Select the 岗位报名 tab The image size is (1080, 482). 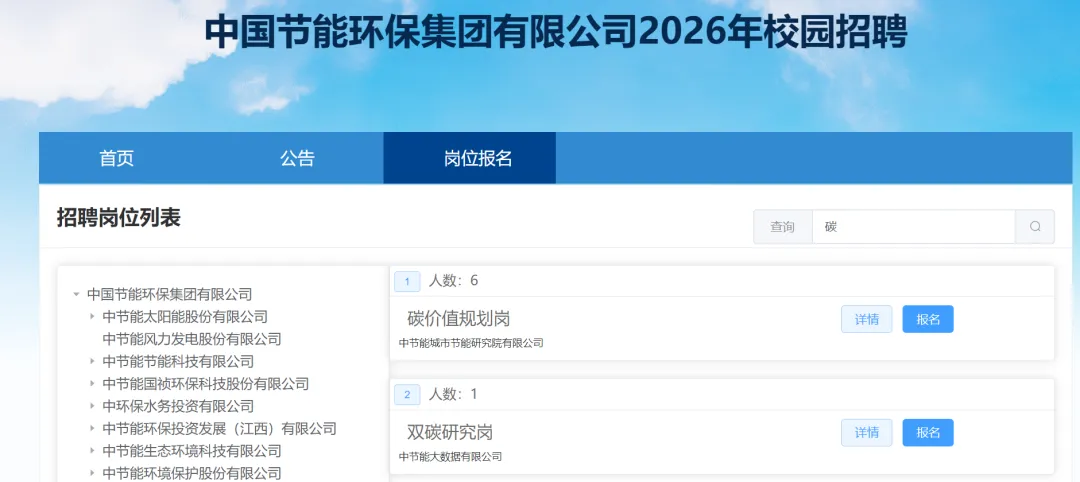[470, 158]
